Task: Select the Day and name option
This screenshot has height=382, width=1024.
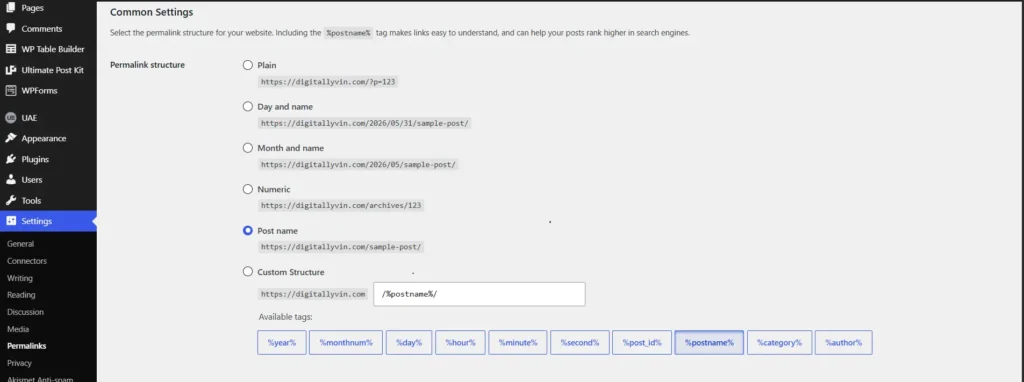Action: tap(248, 106)
